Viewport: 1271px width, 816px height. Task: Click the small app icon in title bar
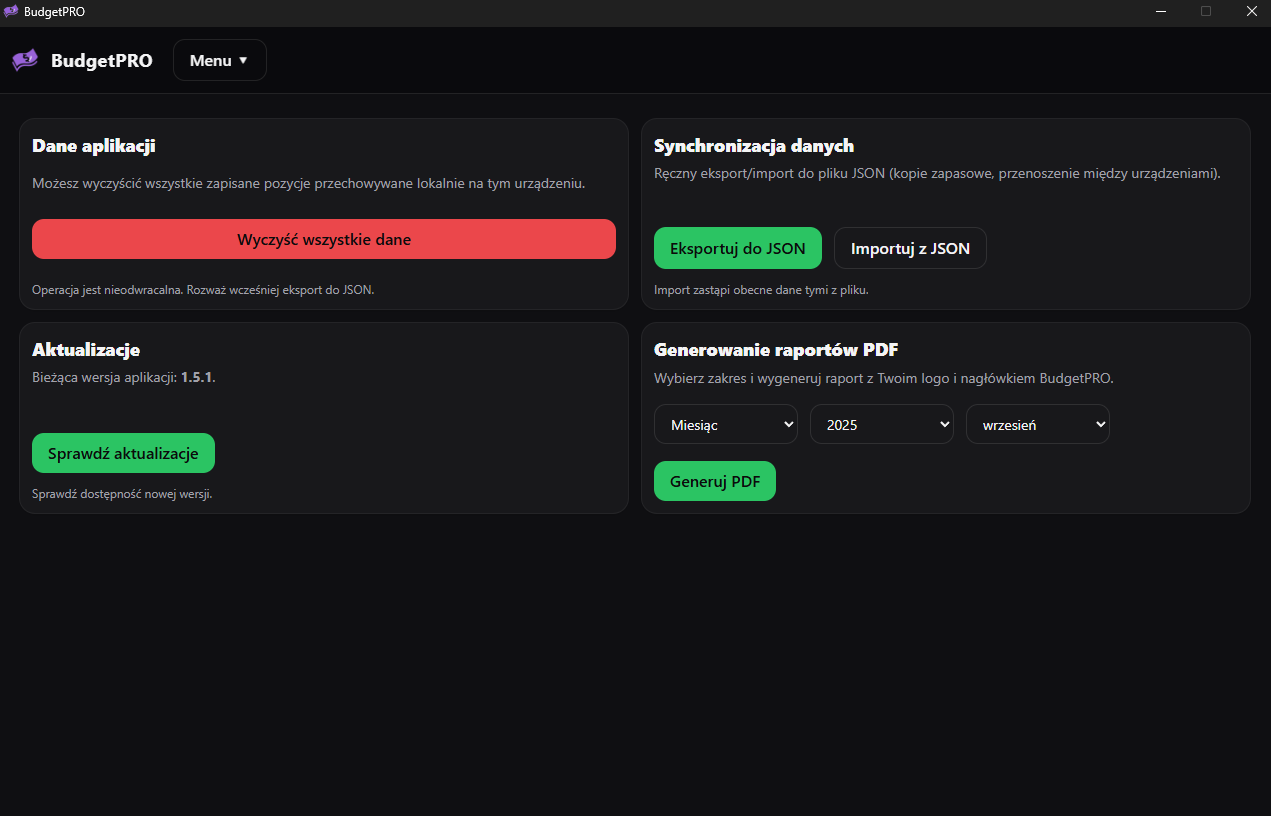pyautogui.click(x=12, y=12)
